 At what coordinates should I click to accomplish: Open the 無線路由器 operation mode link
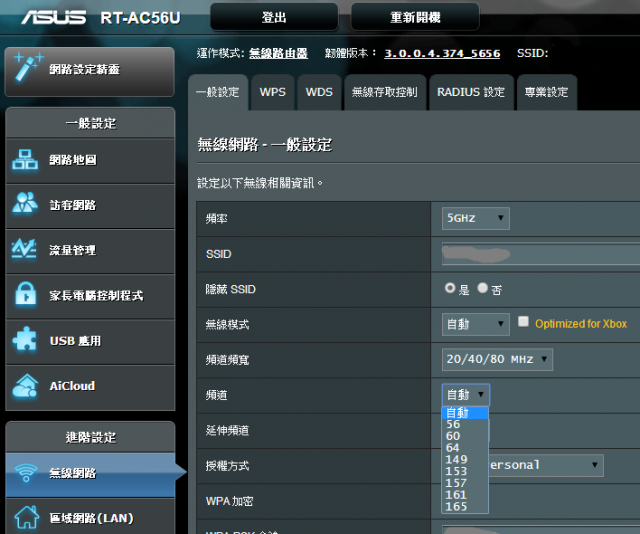pyautogui.click(x=278, y=53)
